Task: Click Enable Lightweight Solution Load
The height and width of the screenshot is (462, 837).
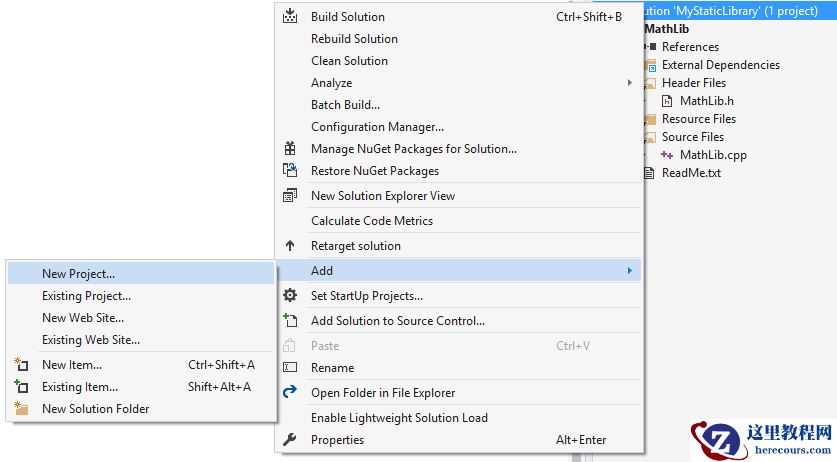Action: click(399, 417)
